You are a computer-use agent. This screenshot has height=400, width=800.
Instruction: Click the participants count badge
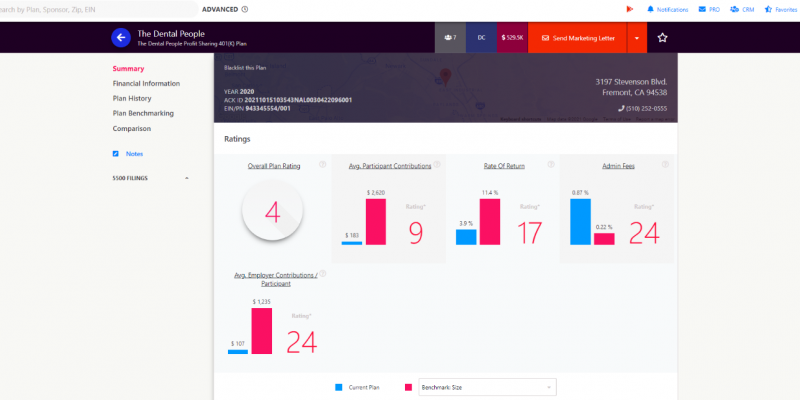point(450,38)
